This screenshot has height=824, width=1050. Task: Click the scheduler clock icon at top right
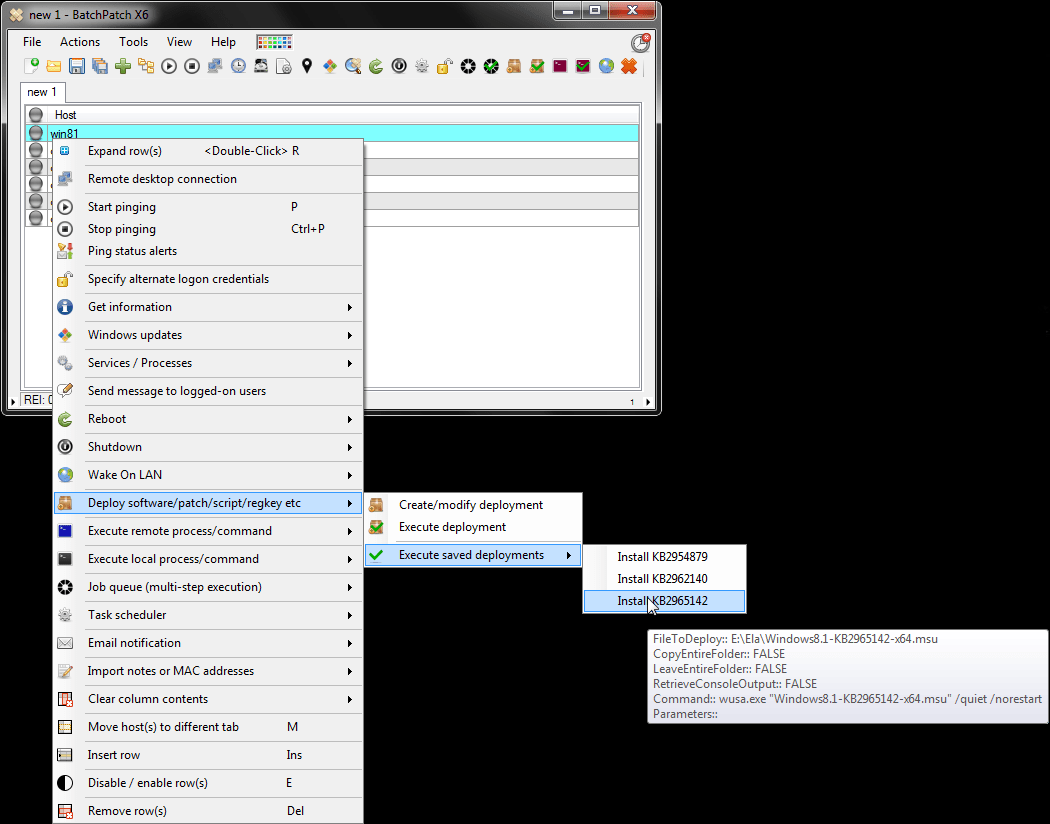(641, 43)
